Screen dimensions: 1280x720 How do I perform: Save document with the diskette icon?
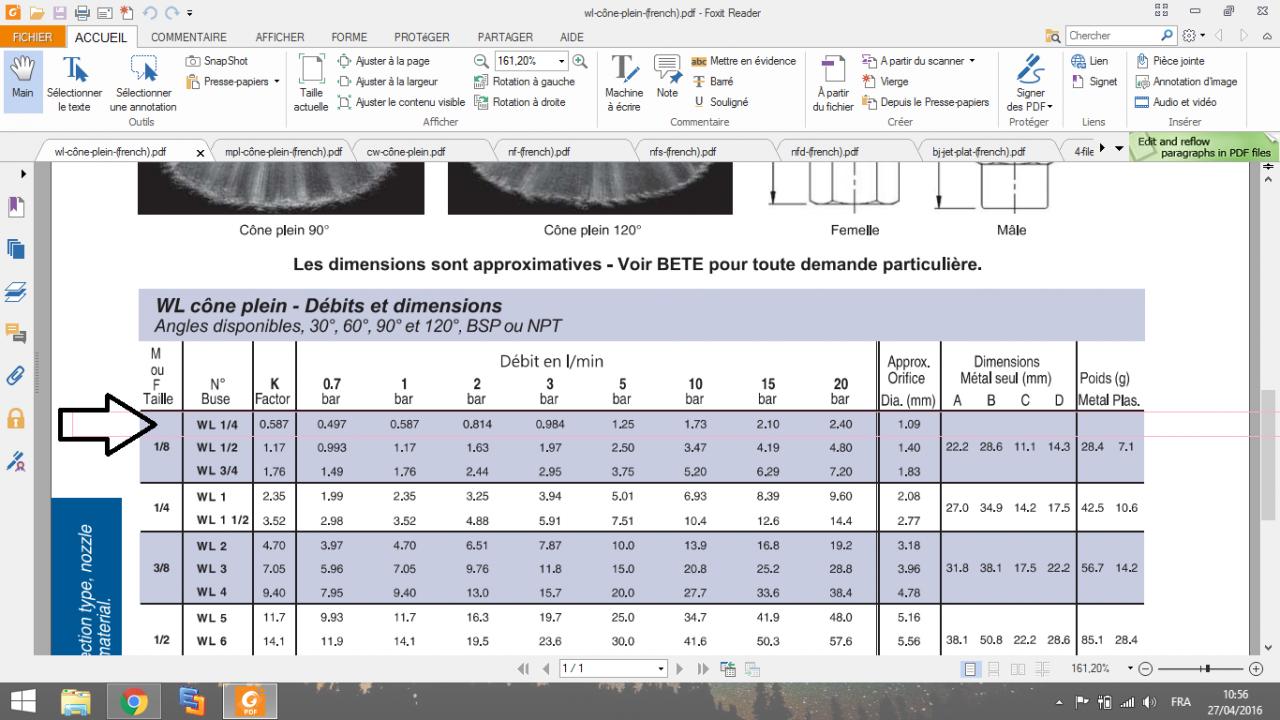[x=59, y=13]
